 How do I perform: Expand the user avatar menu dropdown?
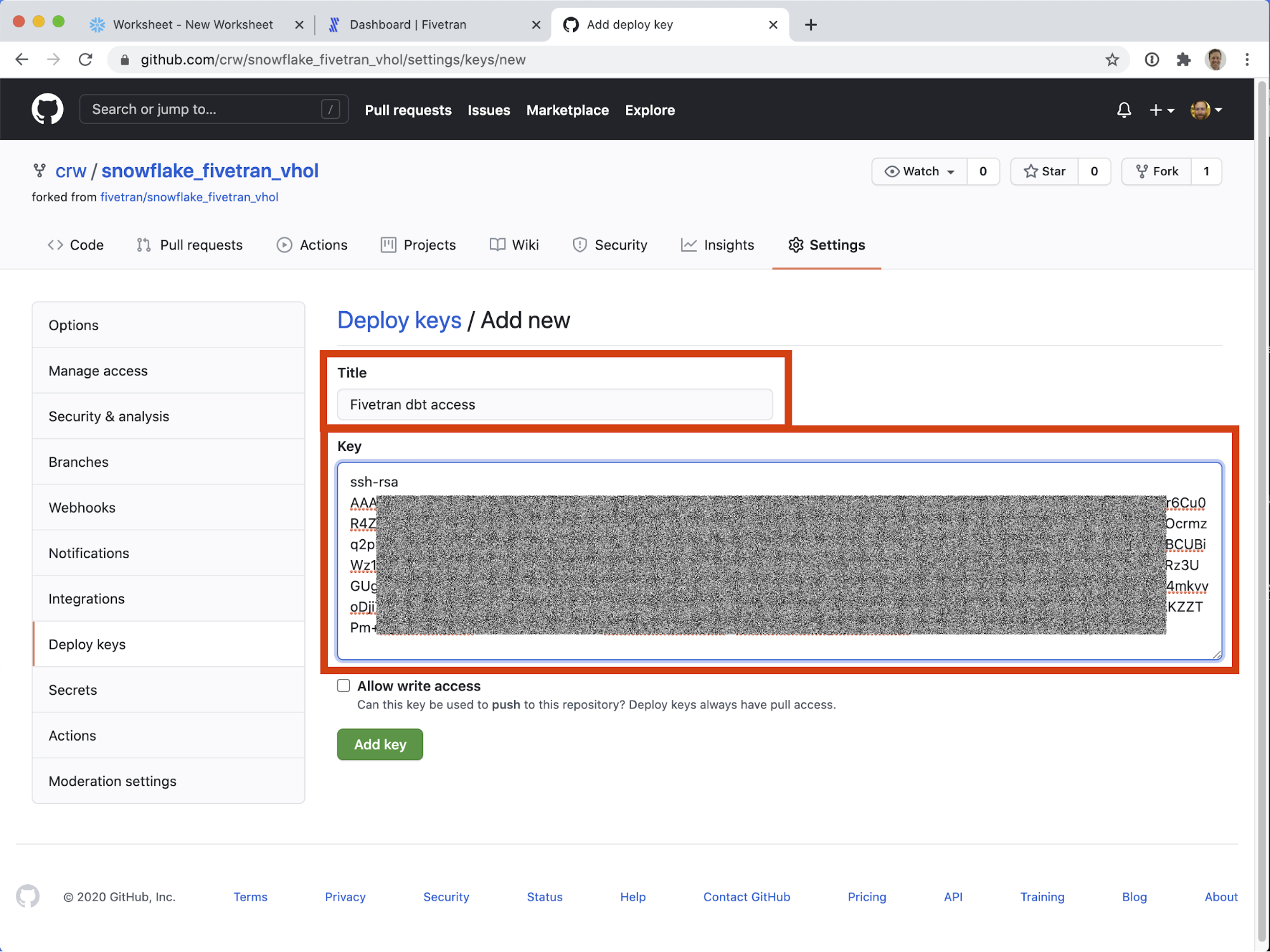[x=1206, y=110]
